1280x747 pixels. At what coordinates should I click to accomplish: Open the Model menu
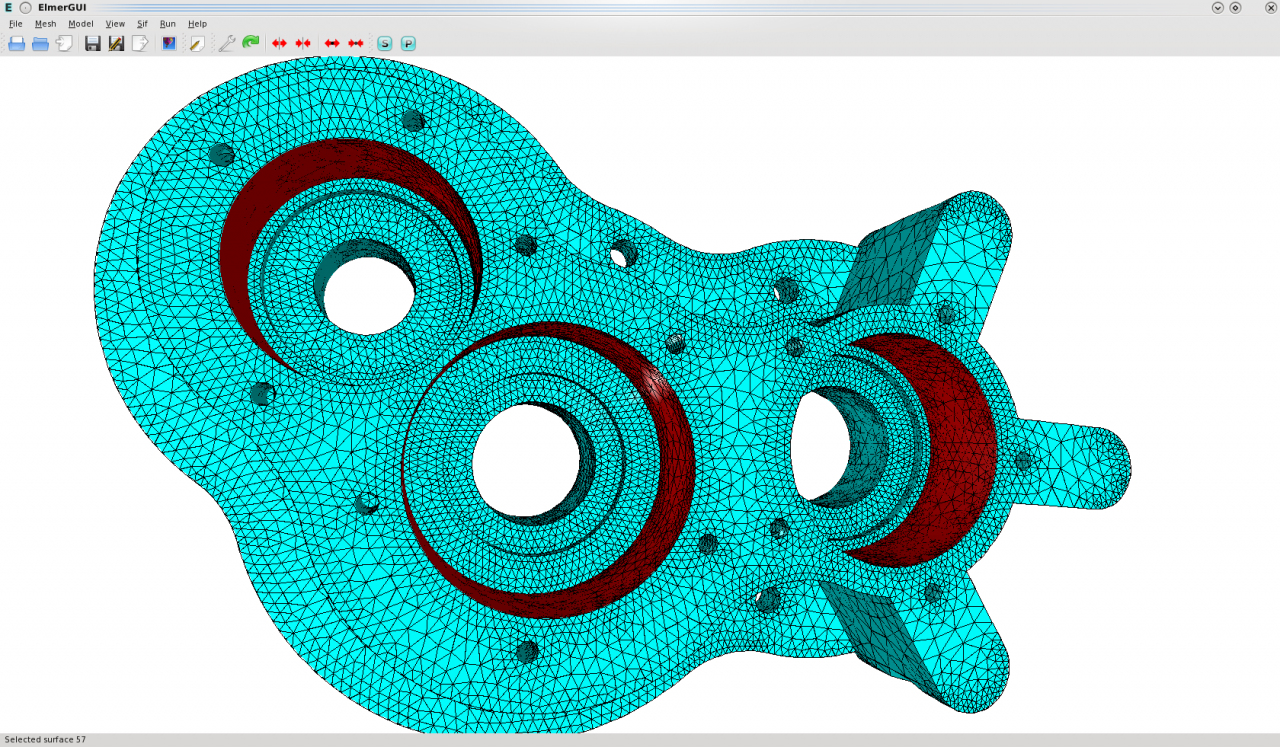point(80,23)
